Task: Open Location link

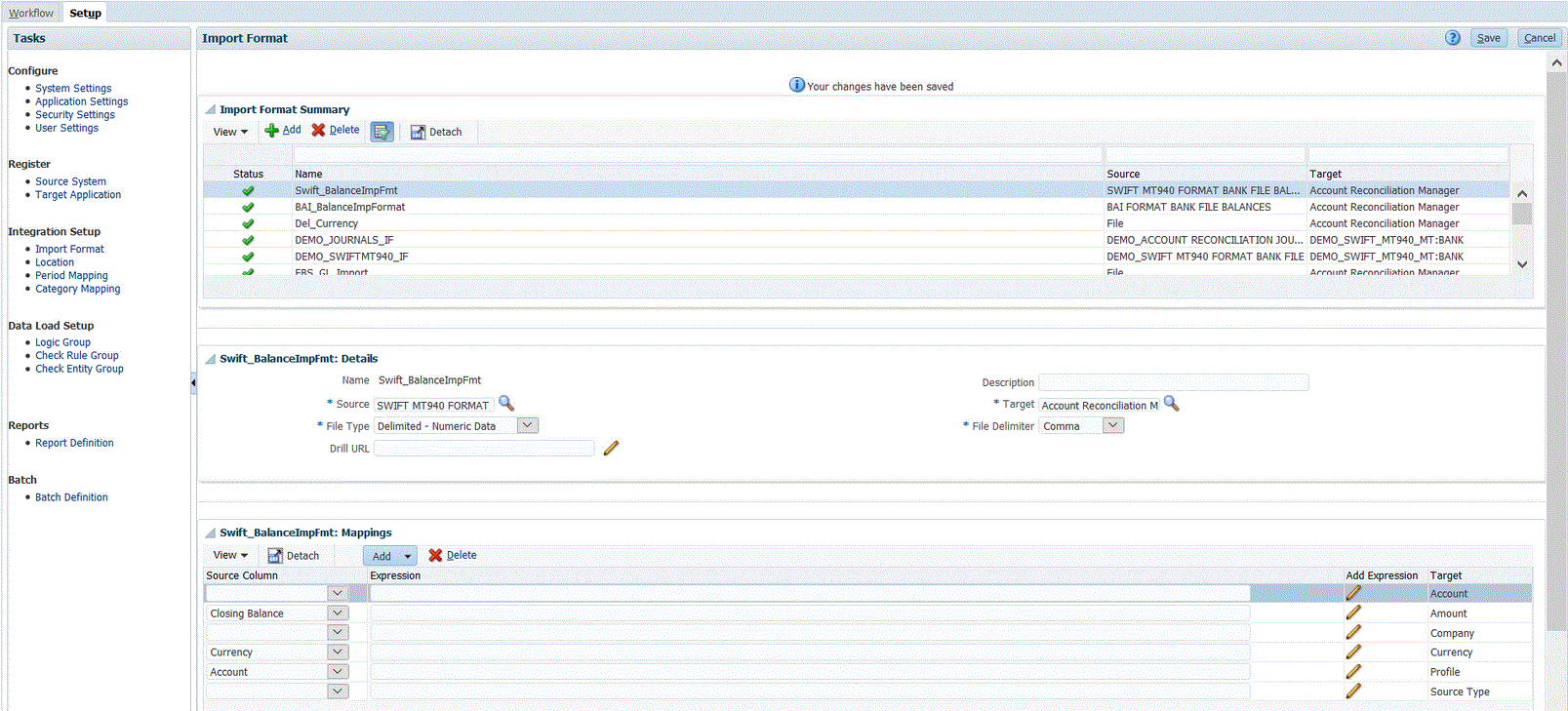Action: pyautogui.click(x=55, y=262)
